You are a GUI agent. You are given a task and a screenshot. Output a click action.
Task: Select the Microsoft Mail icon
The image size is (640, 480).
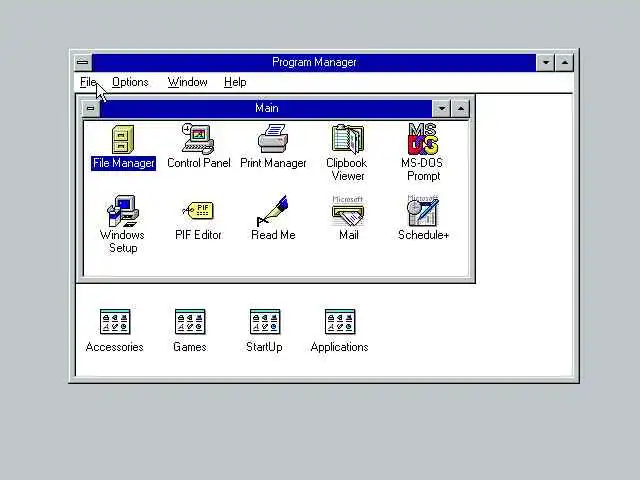pos(348,211)
